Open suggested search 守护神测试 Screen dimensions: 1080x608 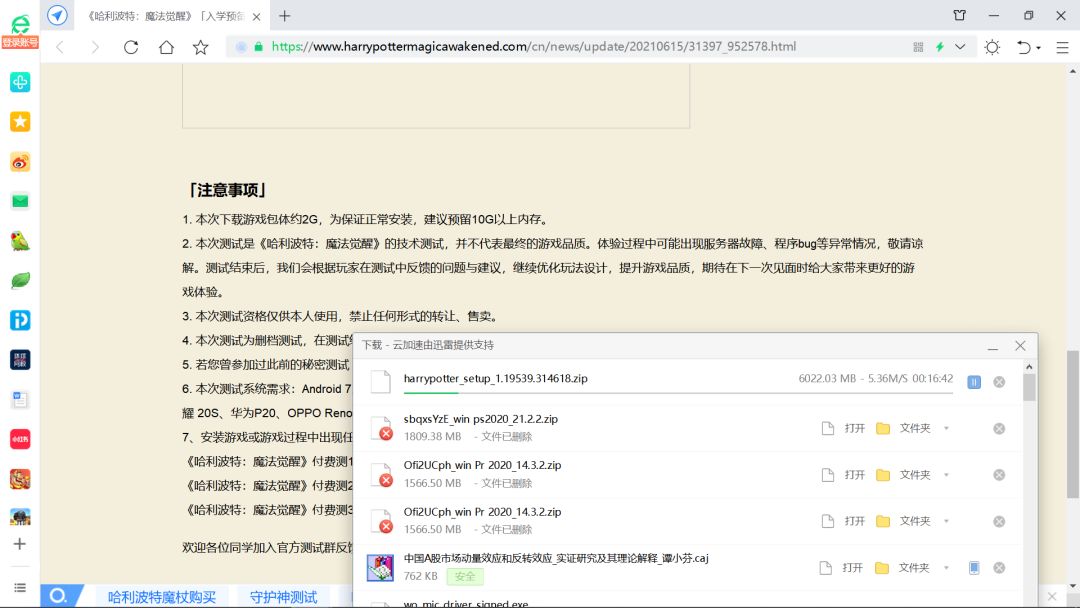click(283, 596)
